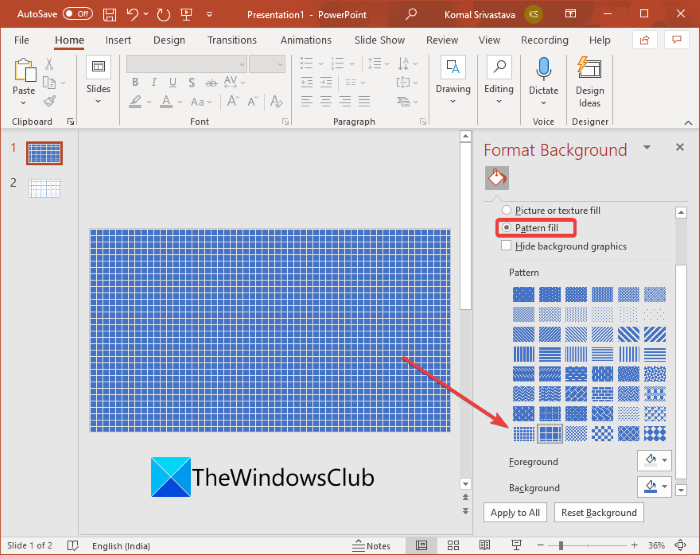Select Picture or texture fill option
Screen dimensions: 700x555
point(506,210)
